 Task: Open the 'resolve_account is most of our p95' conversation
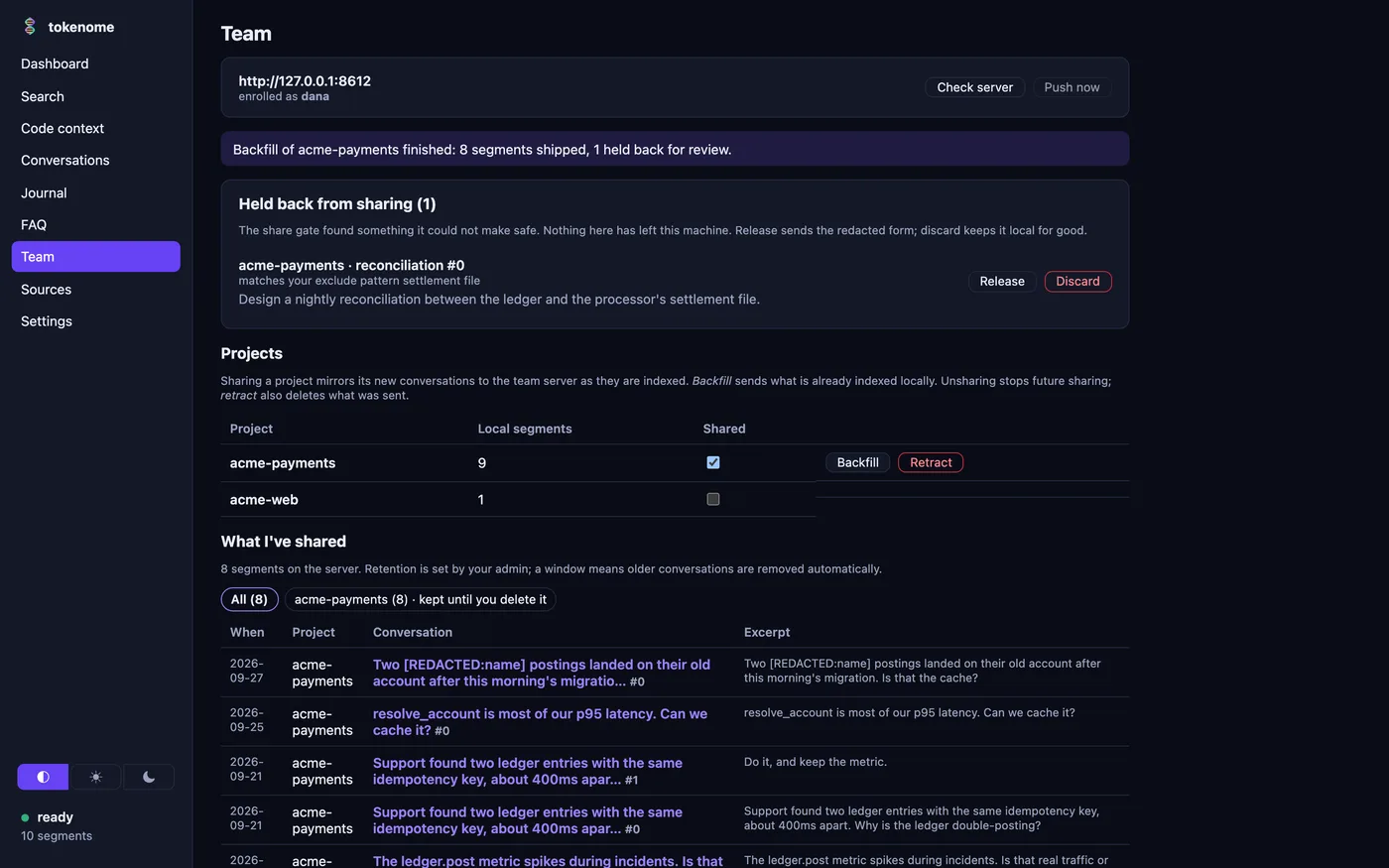click(540, 721)
